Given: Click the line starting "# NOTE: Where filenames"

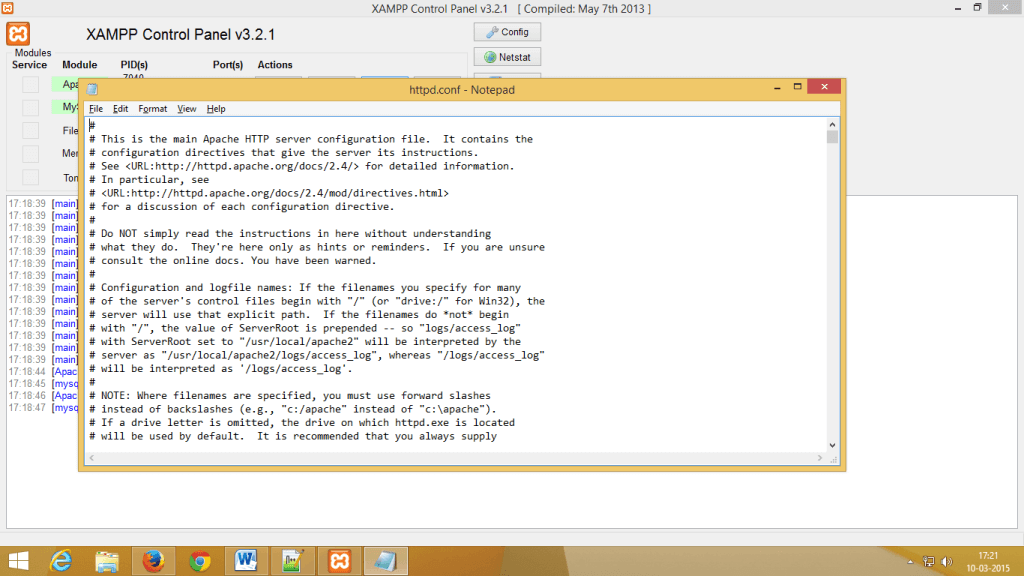Looking at the screenshot, I should coord(290,396).
